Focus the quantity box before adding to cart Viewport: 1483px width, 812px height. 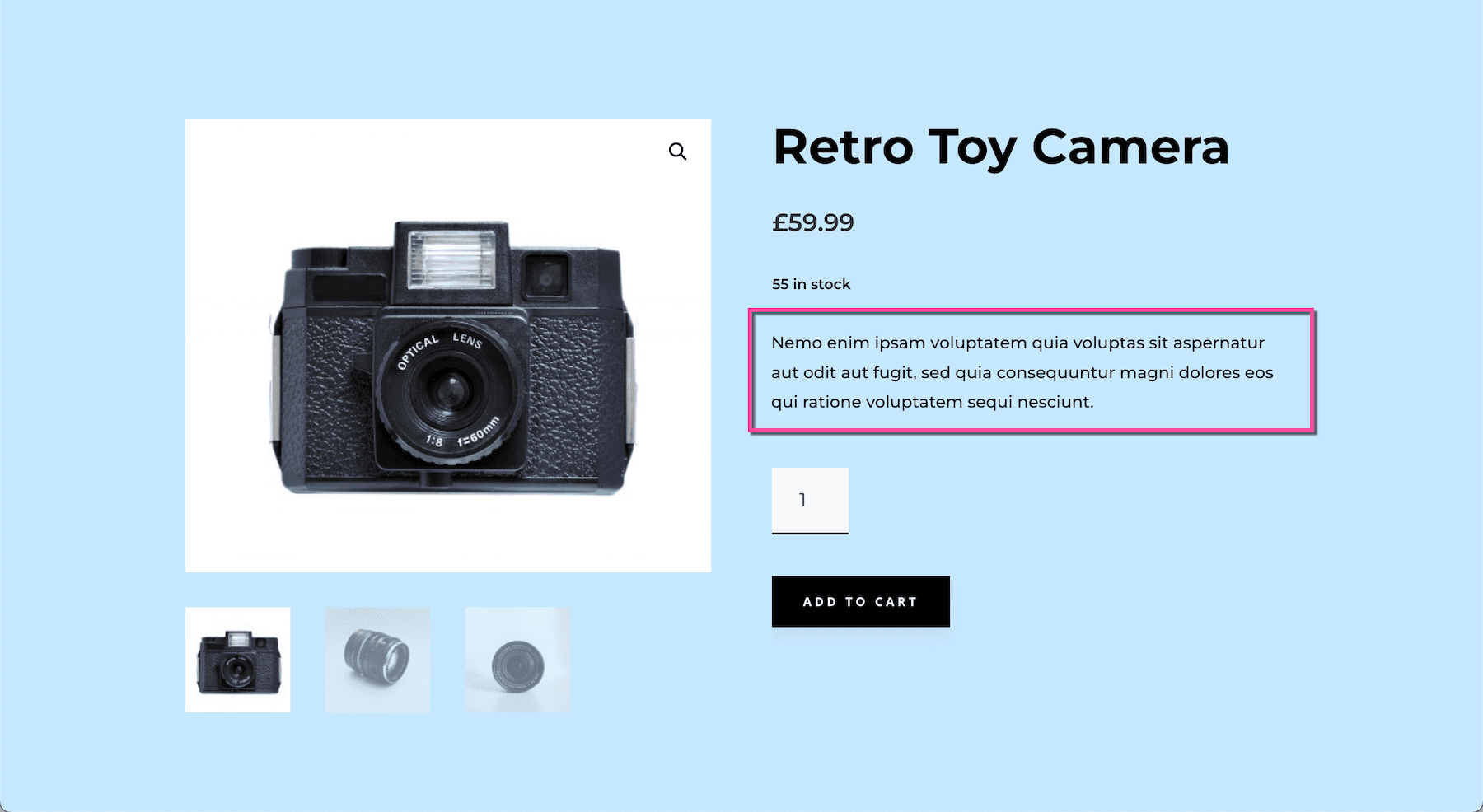pyautogui.click(x=809, y=498)
